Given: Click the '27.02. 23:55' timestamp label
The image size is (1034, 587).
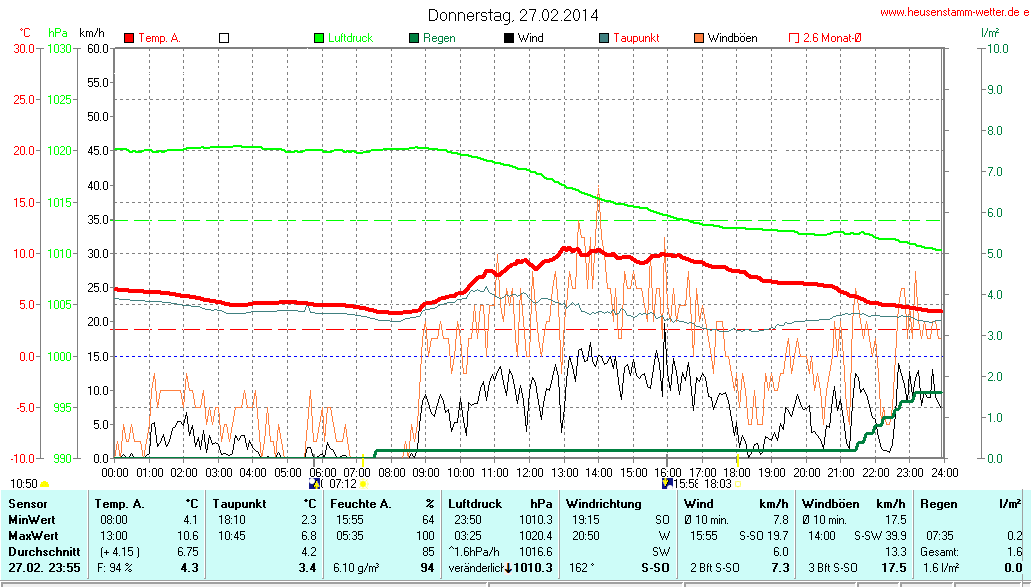Looking at the screenshot, I should (44, 568).
